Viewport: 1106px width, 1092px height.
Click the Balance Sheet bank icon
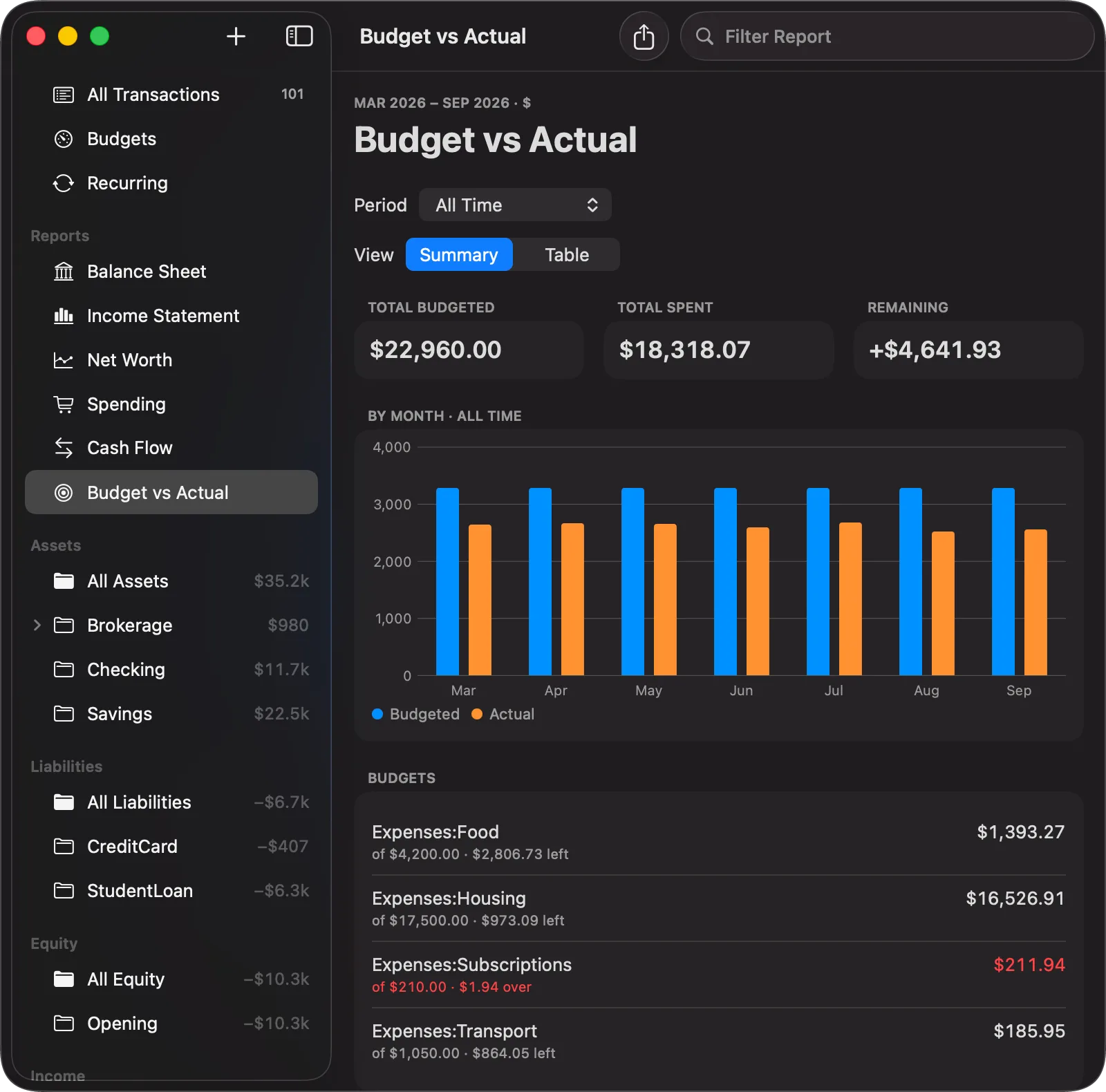64,272
